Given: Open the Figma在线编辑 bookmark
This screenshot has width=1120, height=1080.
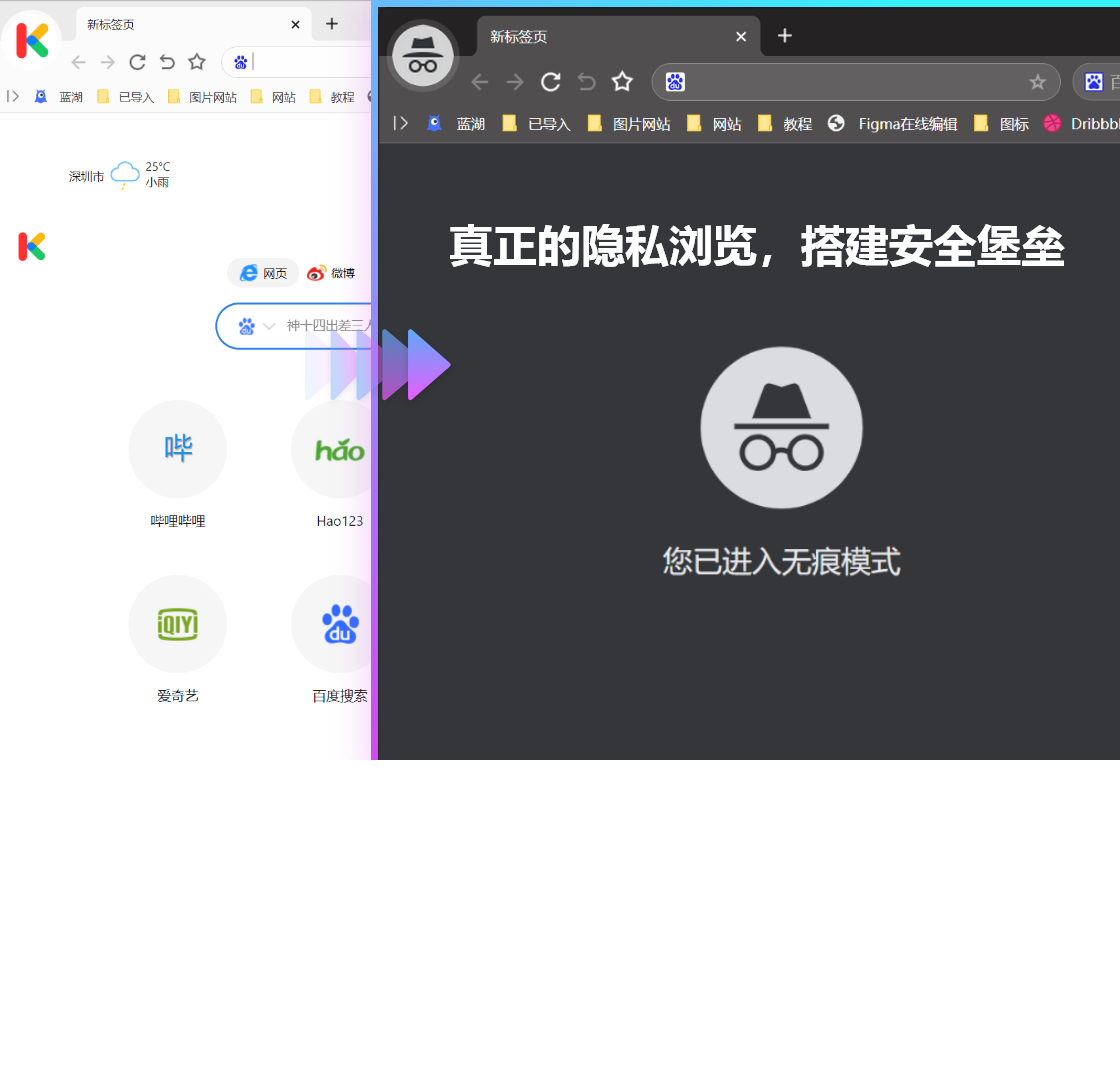Looking at the screenshot, I should tap(893, 124).
